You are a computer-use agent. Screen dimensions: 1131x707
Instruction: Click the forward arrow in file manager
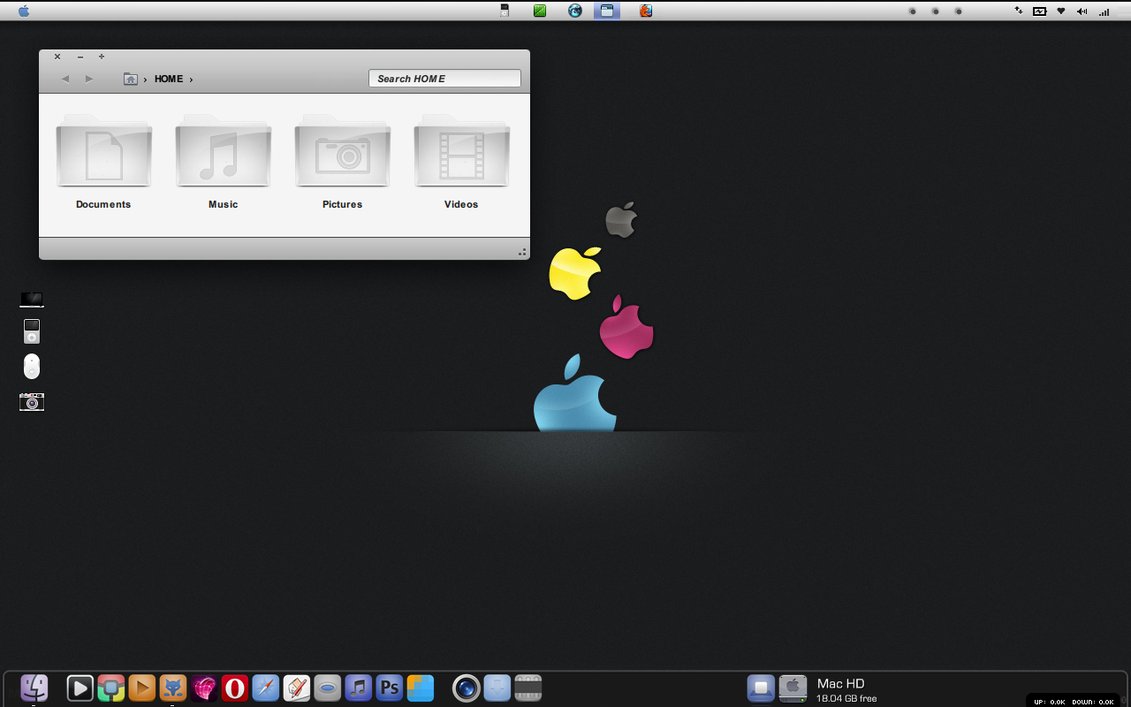(89, 79)
